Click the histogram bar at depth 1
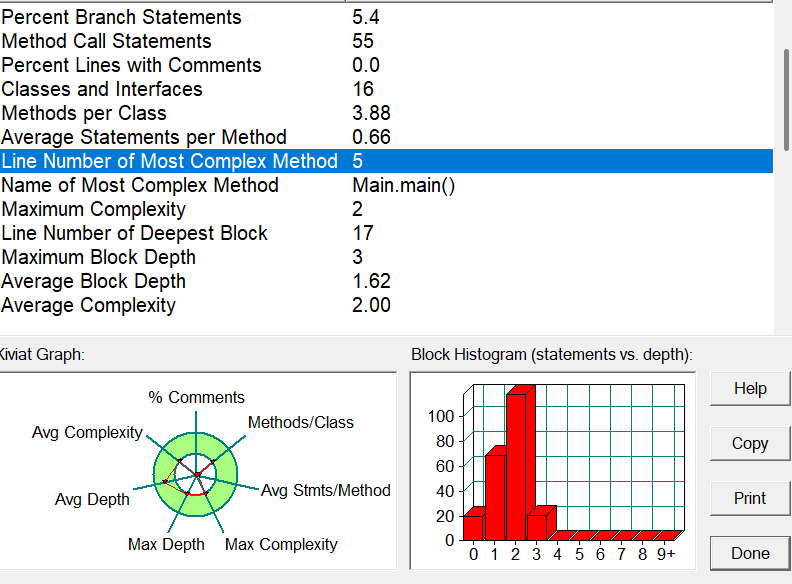 point(496,494)
